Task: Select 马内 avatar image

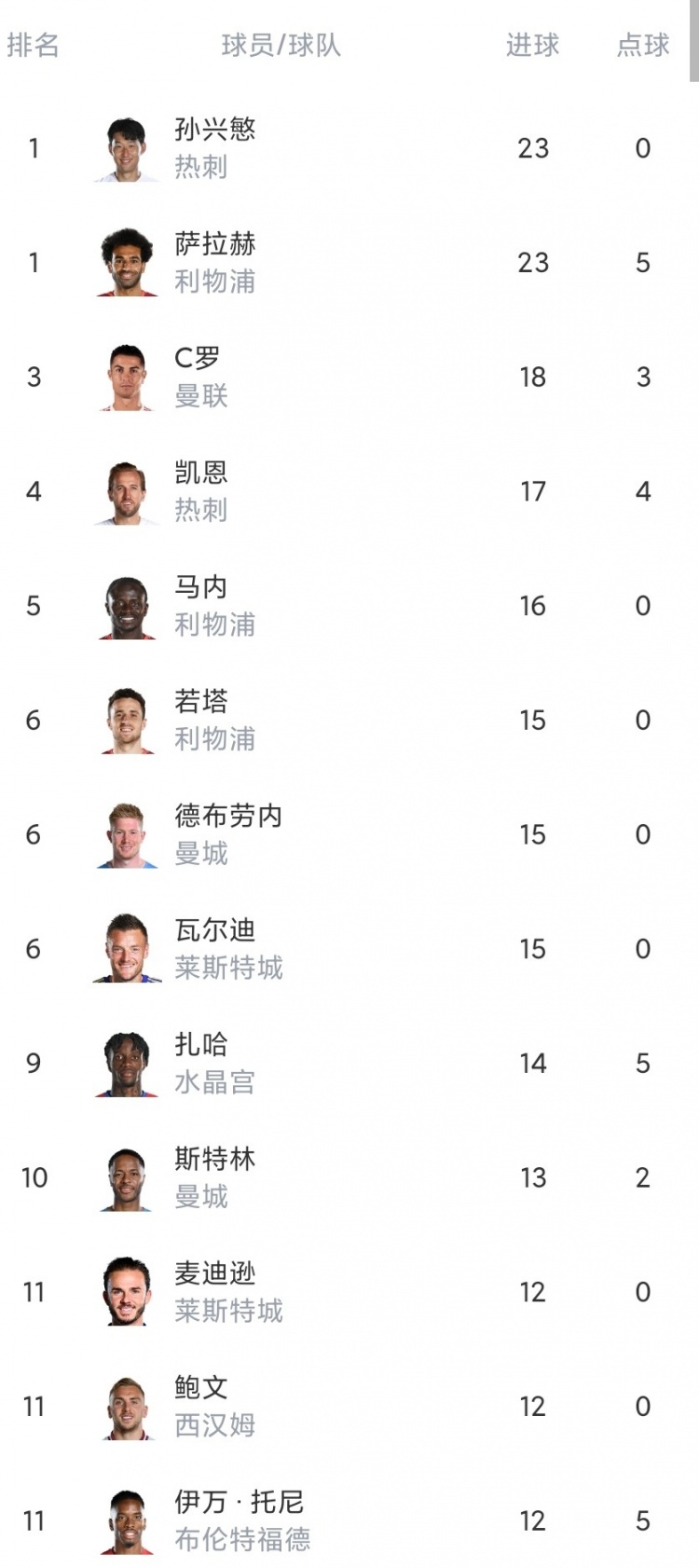Action: [127, 606]
